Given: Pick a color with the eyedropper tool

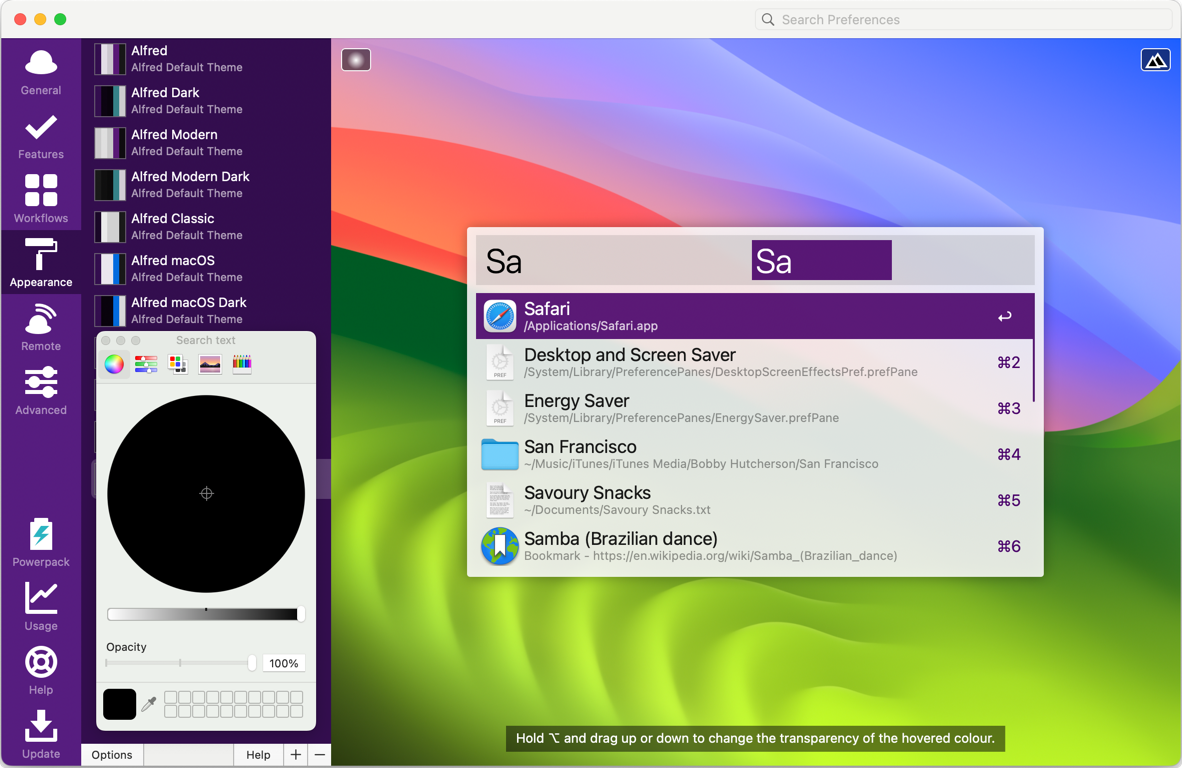Looking at the screenshot, I should (x=149, y=704).
